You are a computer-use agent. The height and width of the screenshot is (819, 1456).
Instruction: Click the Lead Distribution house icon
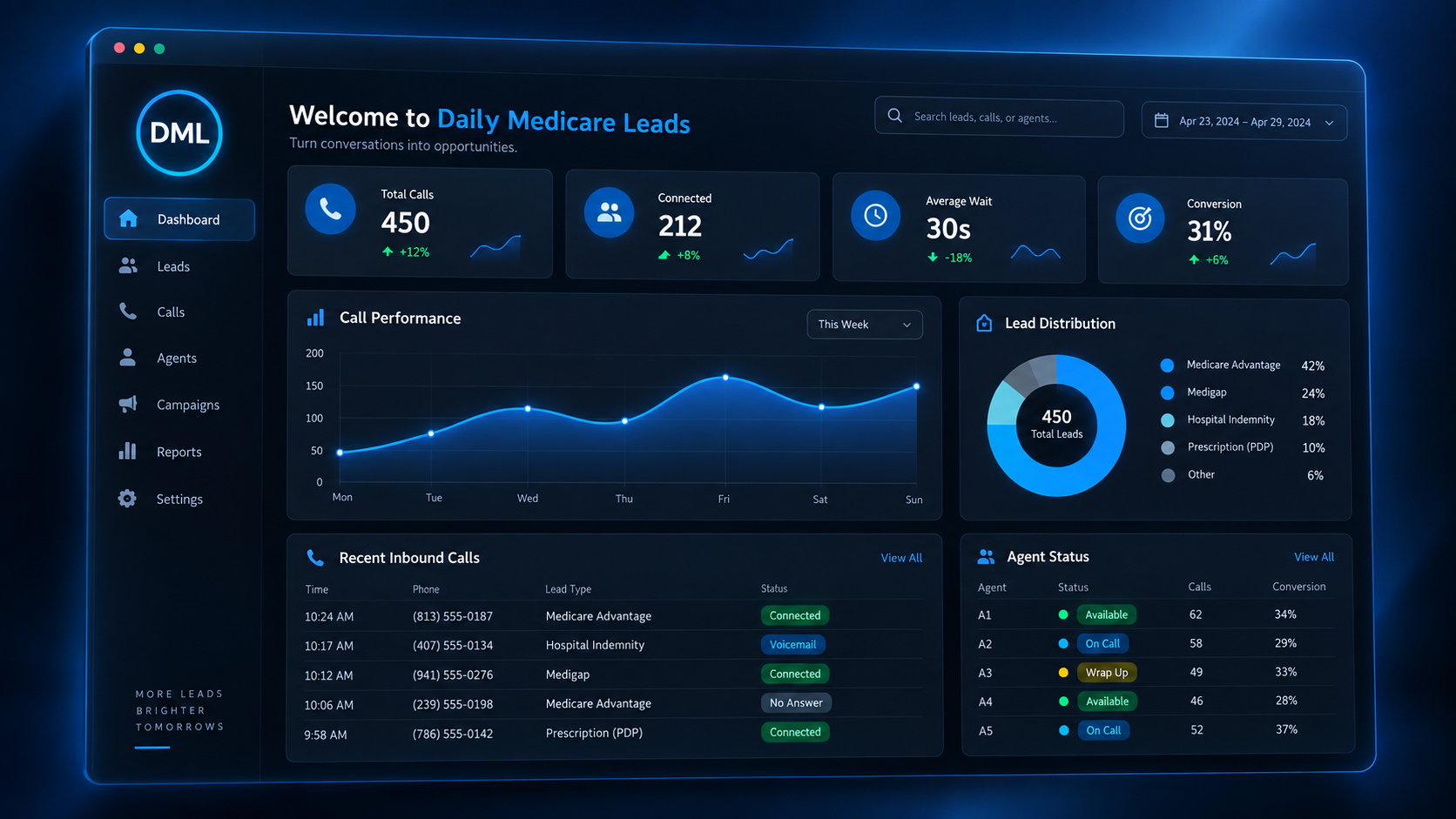[x=984, y=323]
